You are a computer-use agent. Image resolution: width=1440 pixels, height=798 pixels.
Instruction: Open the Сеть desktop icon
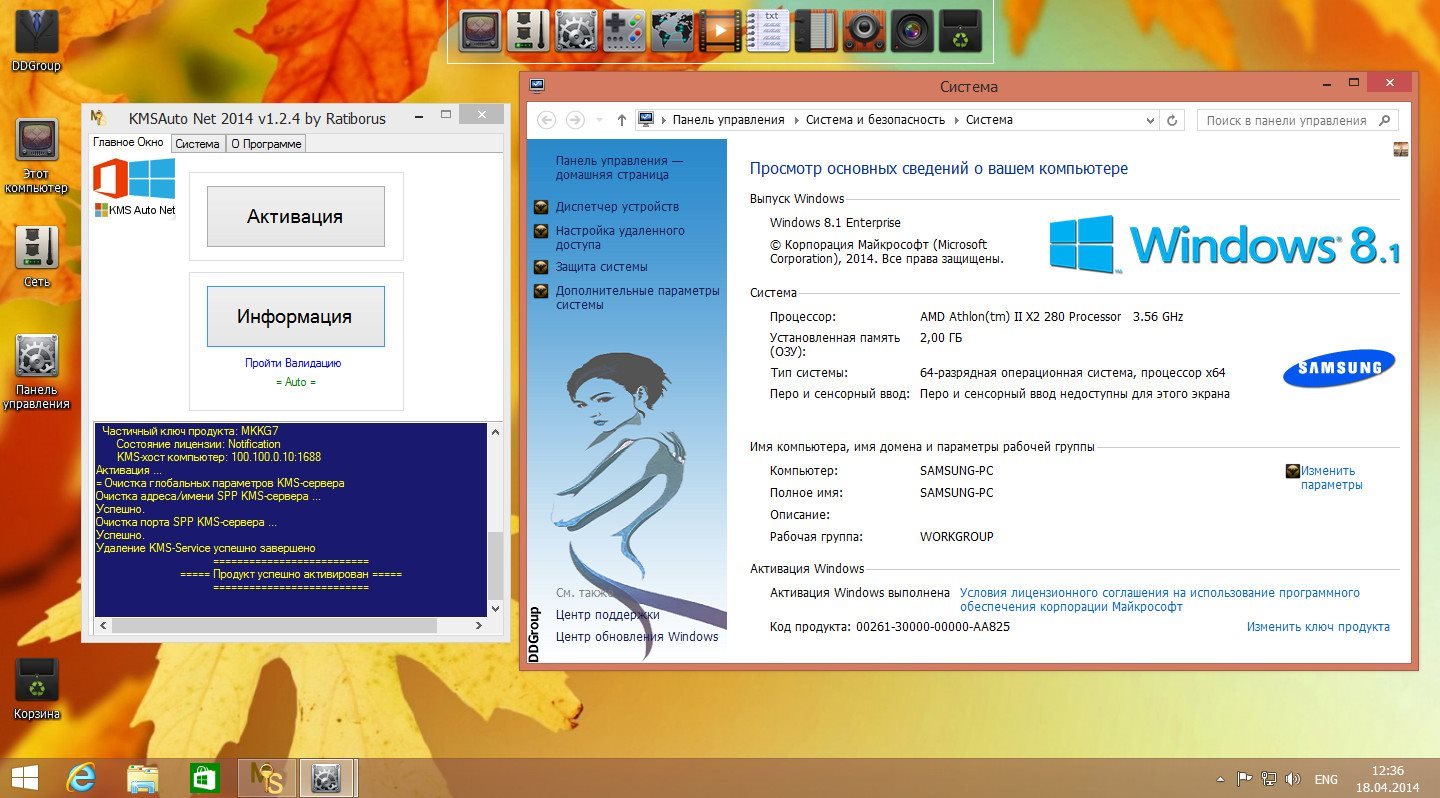pos(36,257)
